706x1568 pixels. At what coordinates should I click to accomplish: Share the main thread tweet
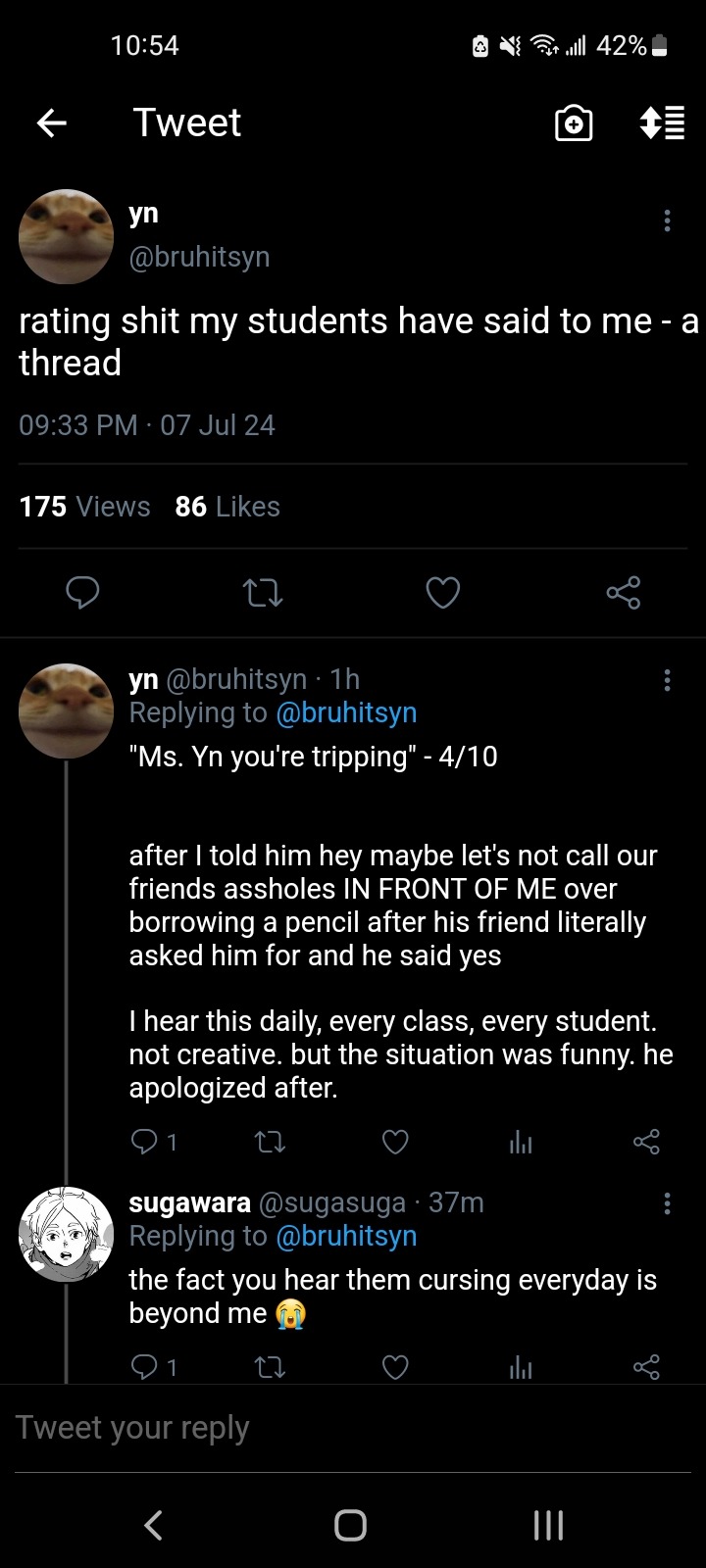click(x=623, y=592)
